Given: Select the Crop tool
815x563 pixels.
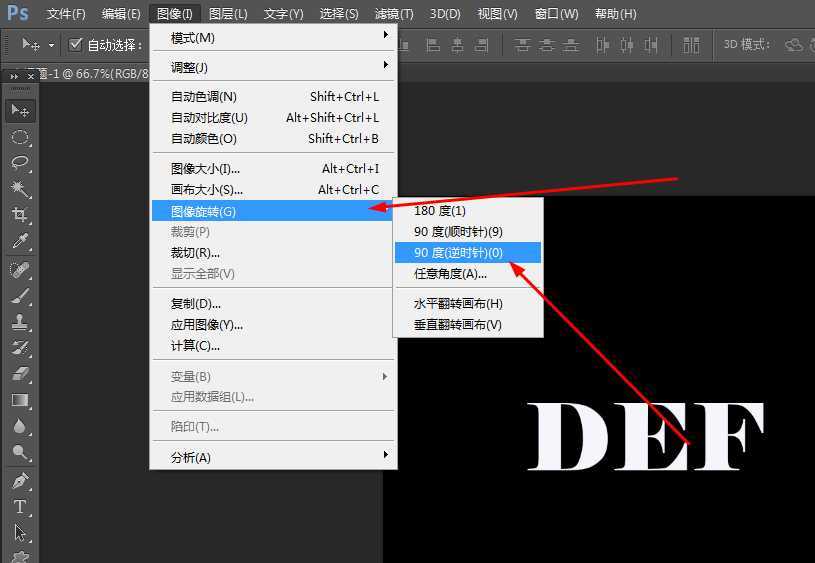Looking at the screenshot, I should coord(20,215).
